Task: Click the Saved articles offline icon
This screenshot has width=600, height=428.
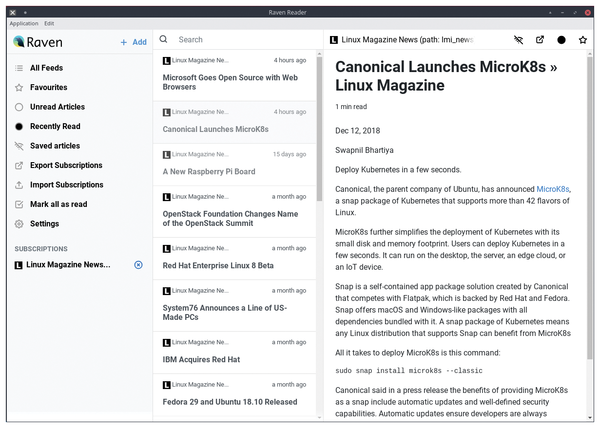Action: click(x=19, y=146)
